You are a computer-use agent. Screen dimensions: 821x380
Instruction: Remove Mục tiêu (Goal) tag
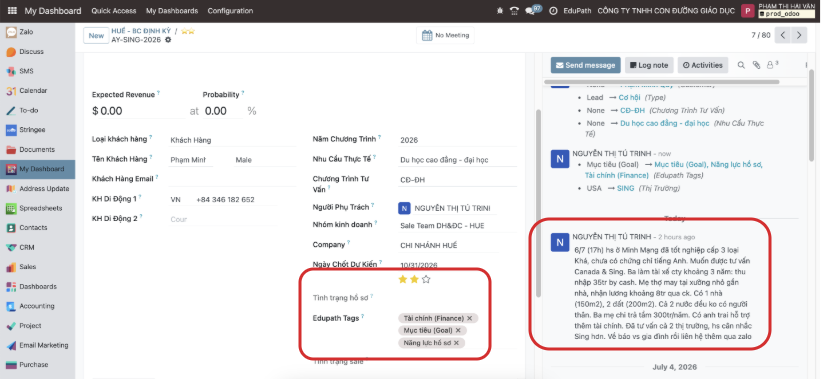pyautogui.click(x=458, y=330)
